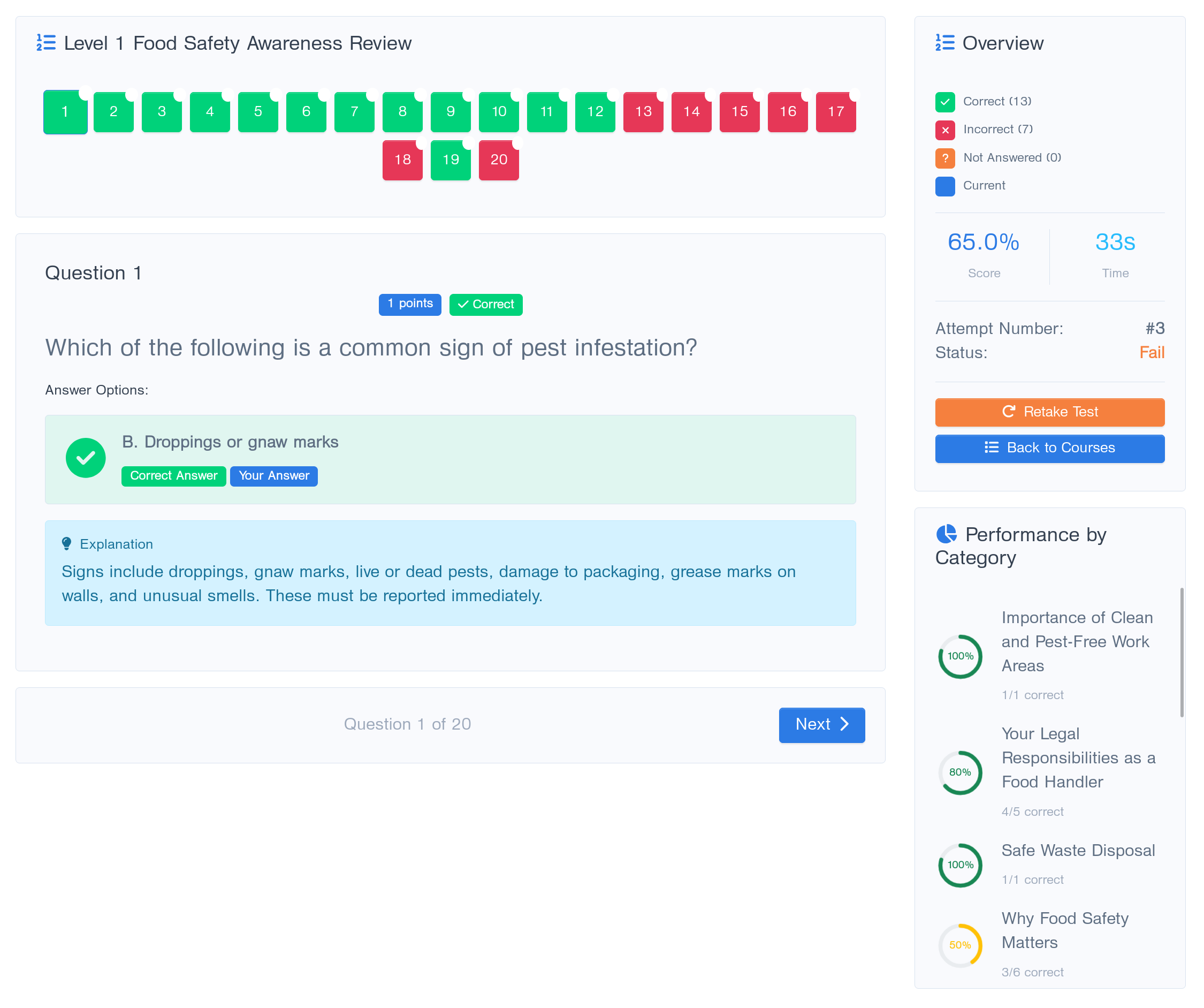Click the Correct badge above the question
The width and height of the screenshot is (1204, 1008).
(486, 305)
